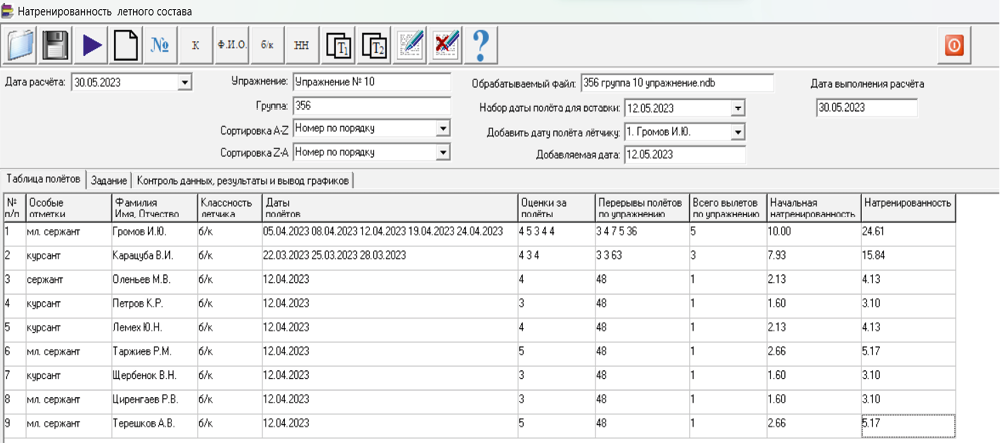
Task: Click the breaks cell 3 4 7 5 36
Action: 643,233
